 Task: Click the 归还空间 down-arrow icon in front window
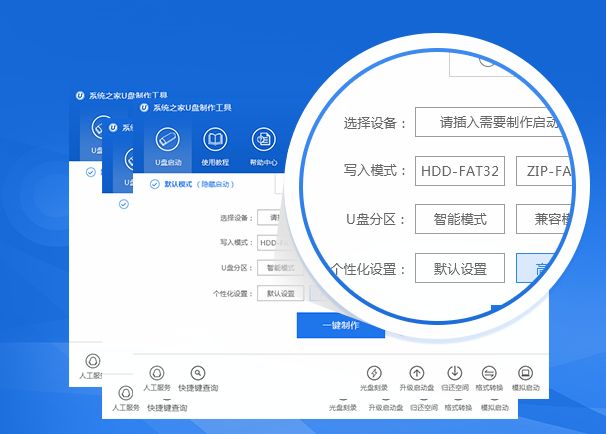point(453,373)
